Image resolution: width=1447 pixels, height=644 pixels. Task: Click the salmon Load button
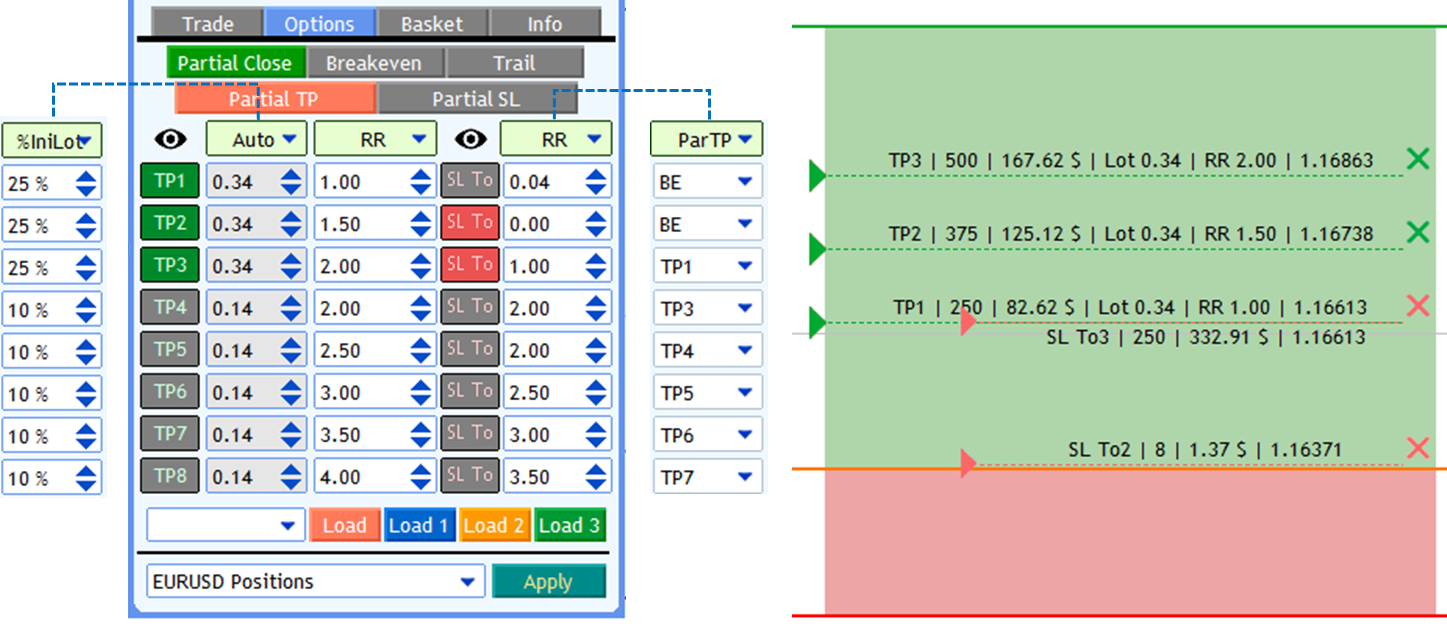(345, 525)
